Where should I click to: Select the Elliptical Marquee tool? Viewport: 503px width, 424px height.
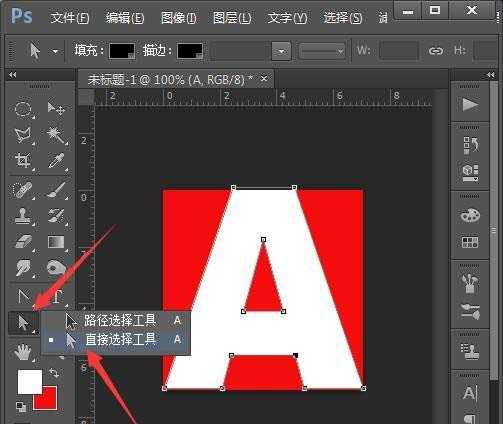click(23, 109)
